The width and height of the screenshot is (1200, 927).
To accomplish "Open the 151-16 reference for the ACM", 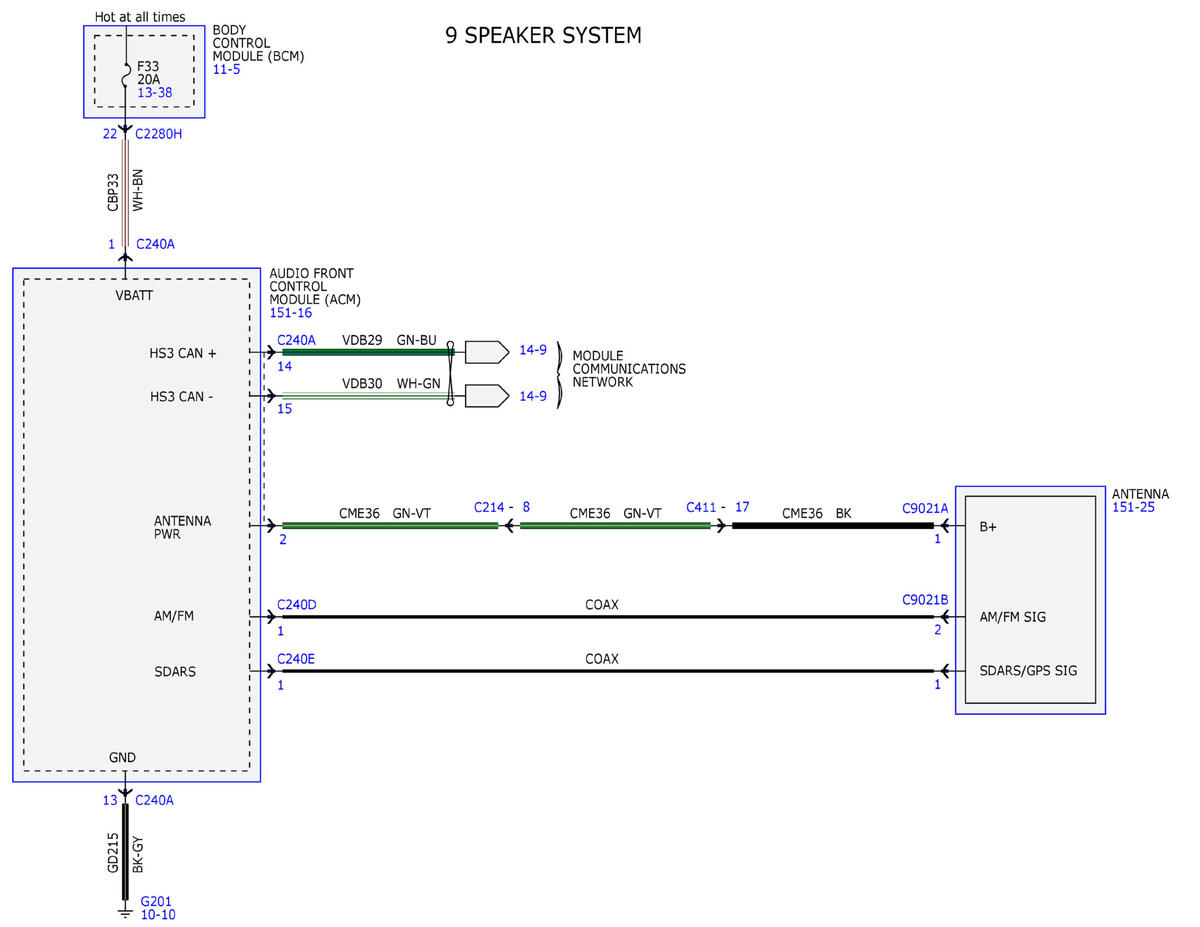I will (x=291, y=313).
